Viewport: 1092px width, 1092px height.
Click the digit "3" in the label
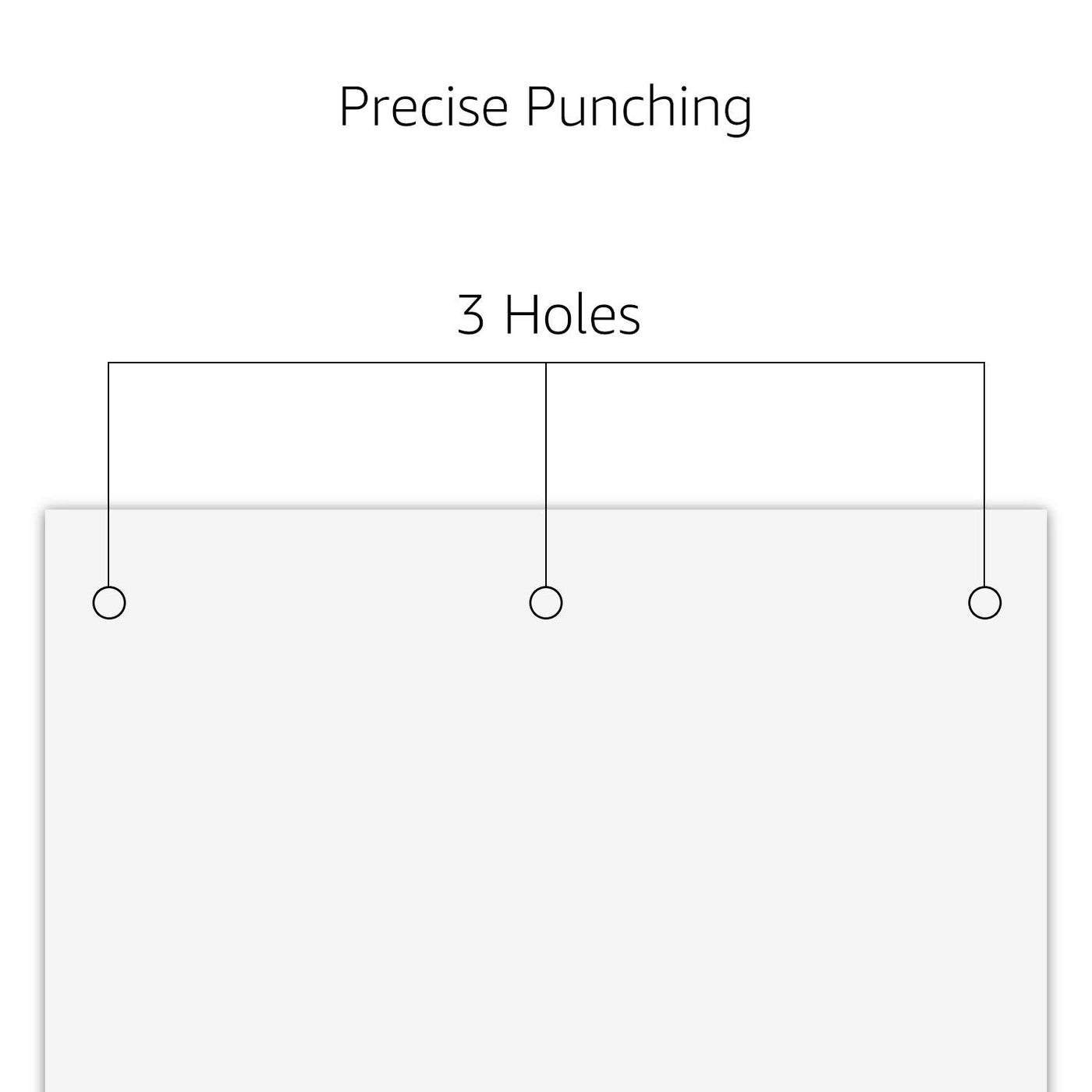pyautogui.click(x=470, y=316)
